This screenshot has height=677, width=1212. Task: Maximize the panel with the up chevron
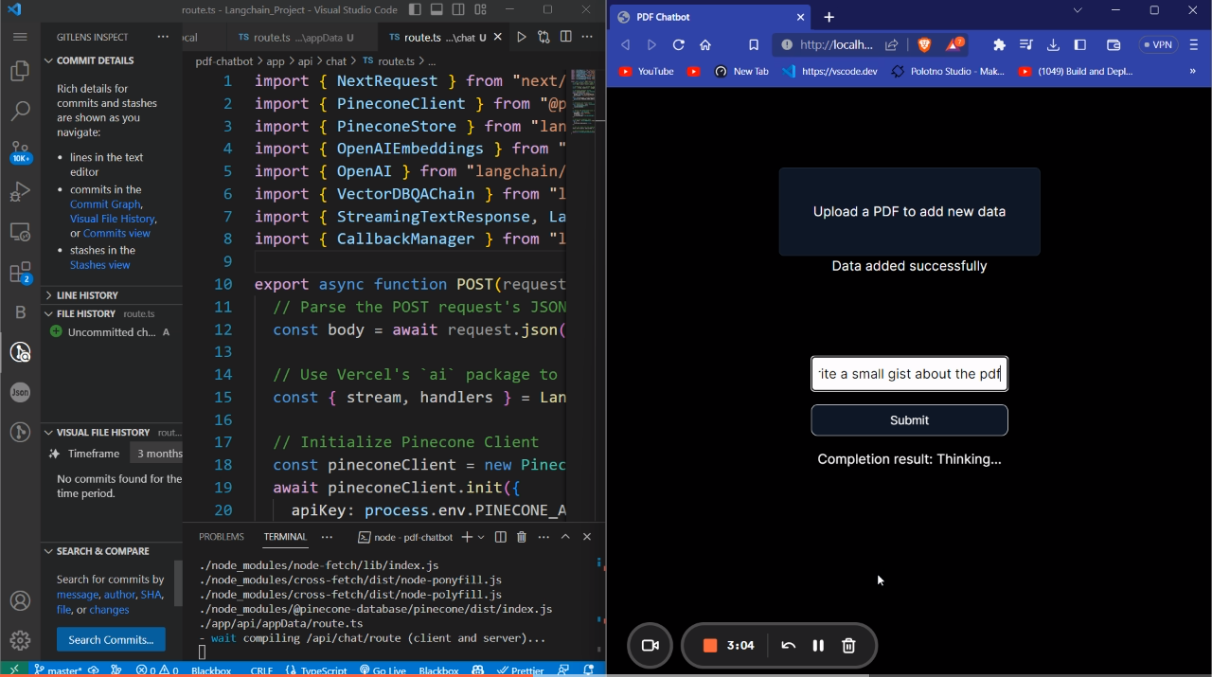coord(565,537)
